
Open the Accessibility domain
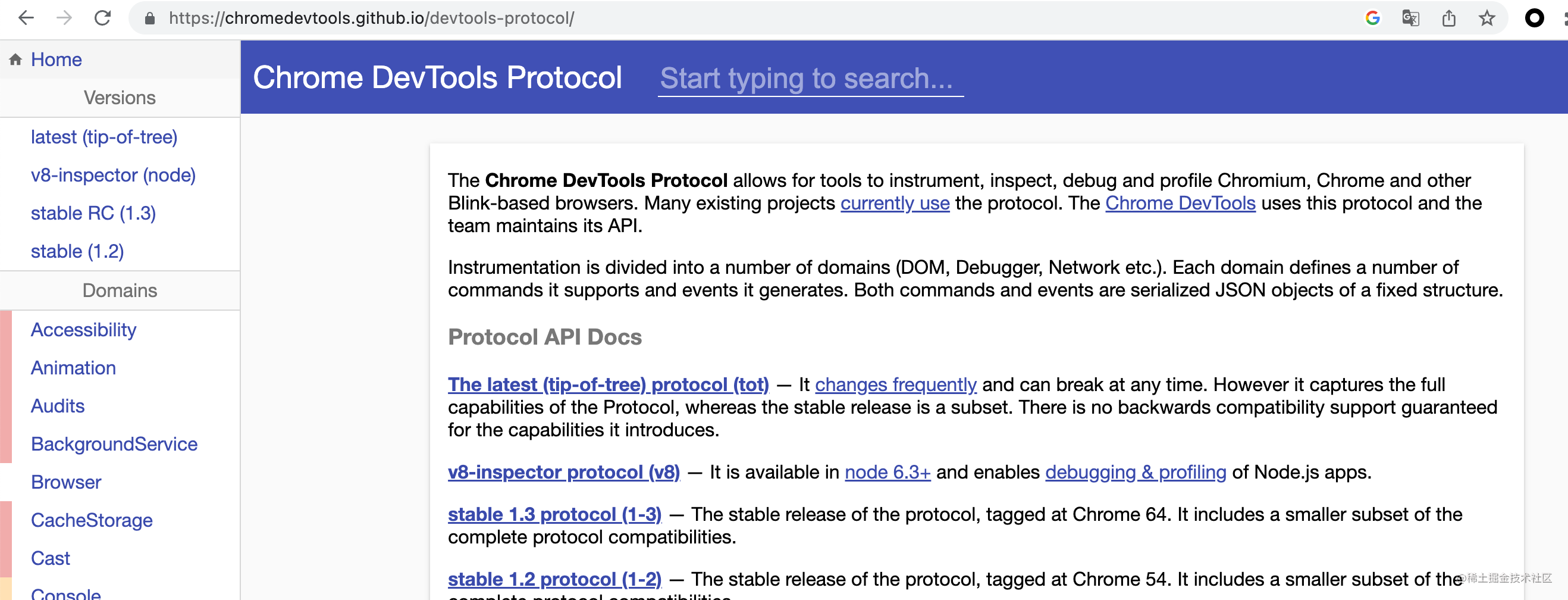point(83,330)
